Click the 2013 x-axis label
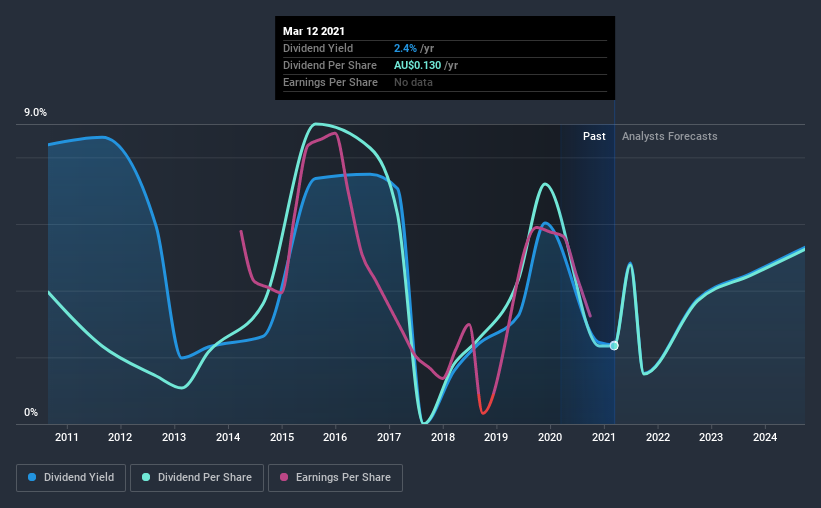This screenshot has width=821, height=508. coord(174,437)
